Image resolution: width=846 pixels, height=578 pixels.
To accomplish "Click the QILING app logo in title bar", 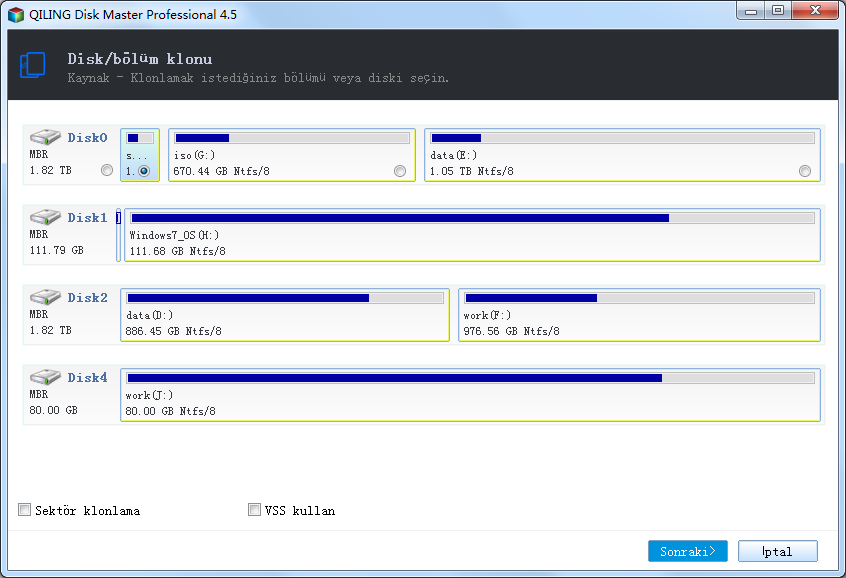I will tap(16, 15).
